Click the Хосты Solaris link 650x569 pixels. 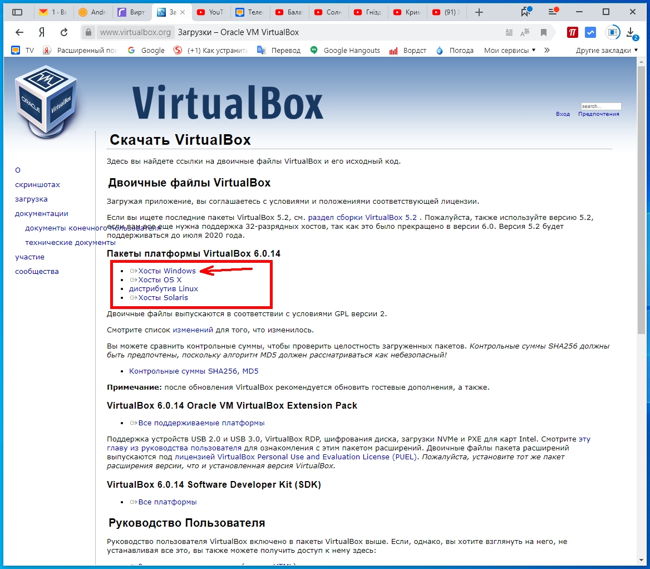[x=163, y=298]
